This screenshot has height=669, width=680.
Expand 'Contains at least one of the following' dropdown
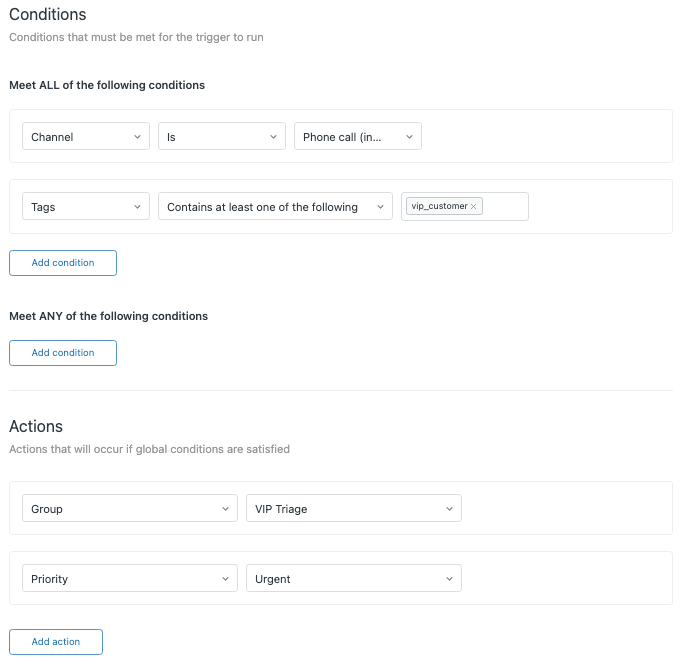[275, 207]
